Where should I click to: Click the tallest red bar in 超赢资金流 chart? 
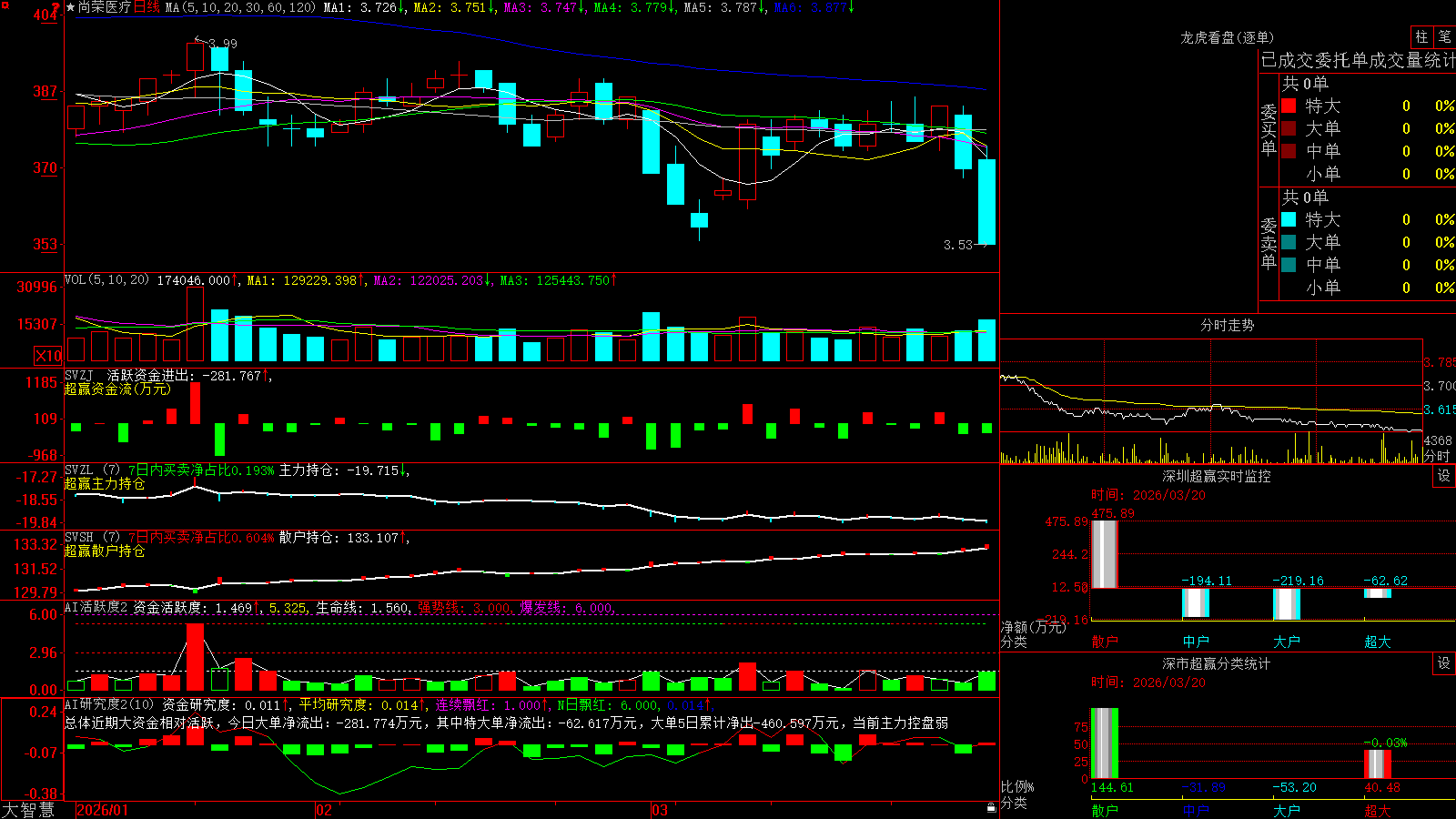(x=195, y=403)
